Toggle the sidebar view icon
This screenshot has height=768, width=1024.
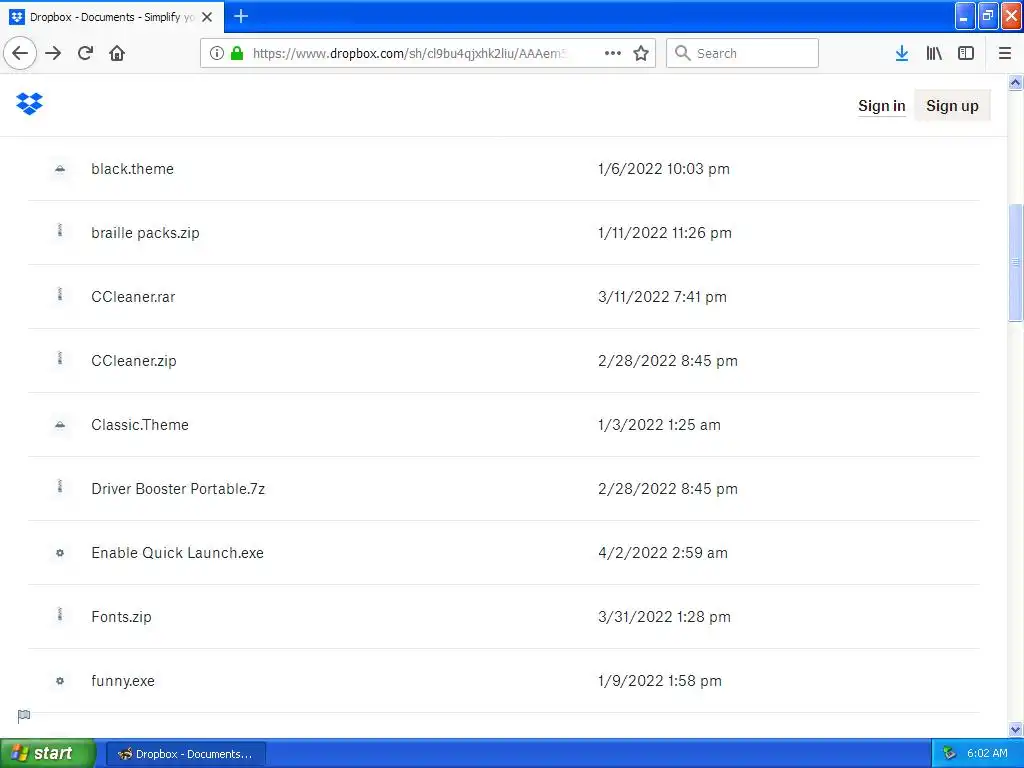(966, 53)
